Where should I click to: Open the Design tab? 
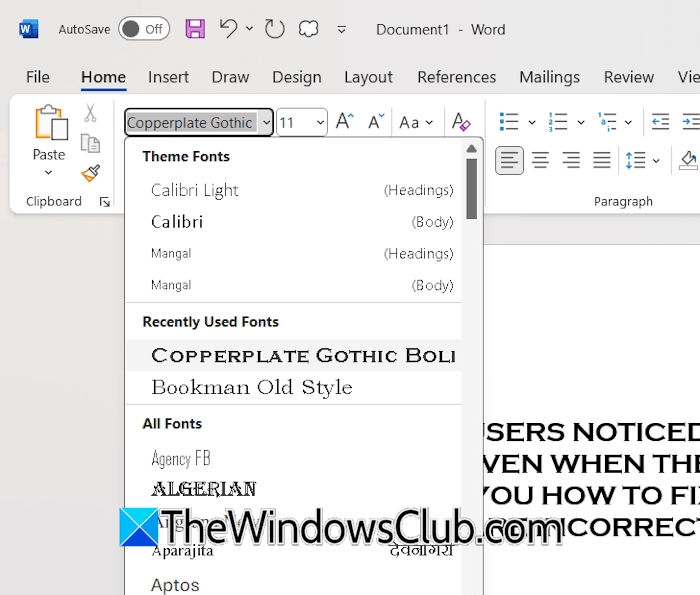[x=297, y=77]
